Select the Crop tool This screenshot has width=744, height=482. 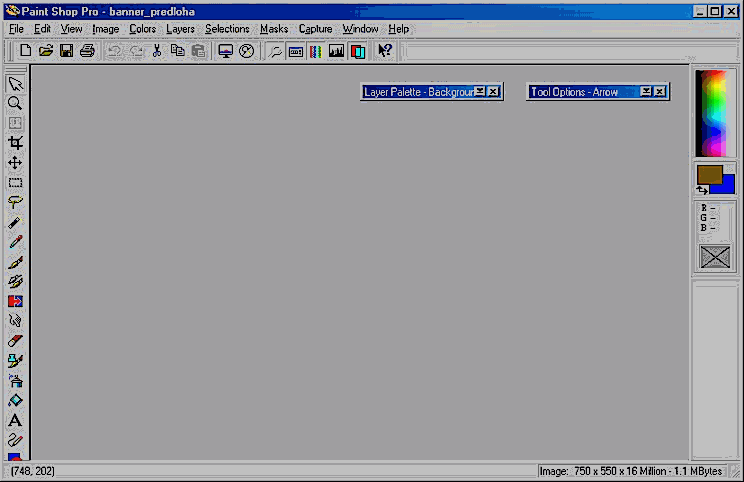15,143
